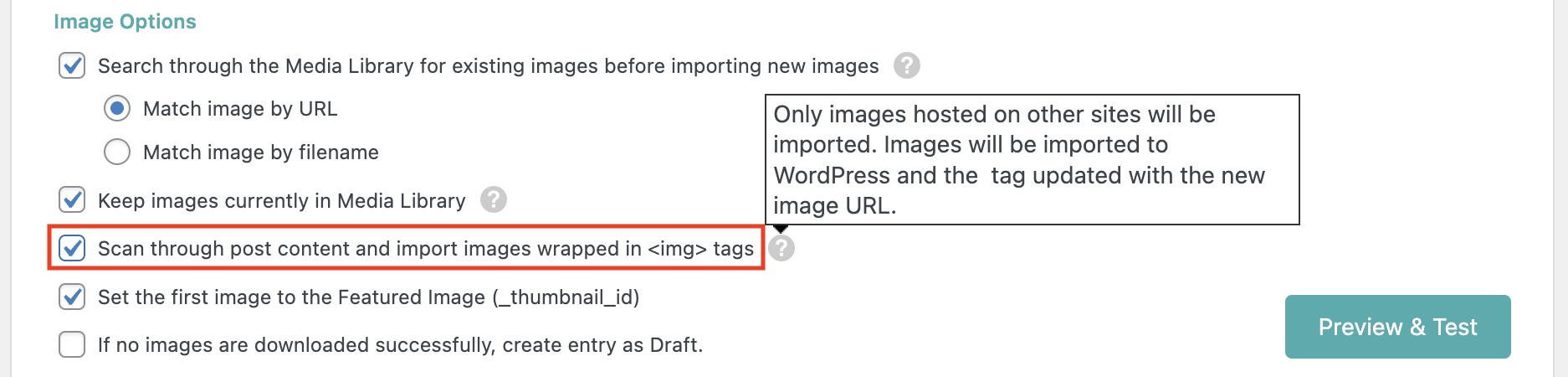This screenshot has width=1568, height=377.
Task: Click the 'Scan through post content' label text
Action: pyautogui.click(x=425, y=249)
